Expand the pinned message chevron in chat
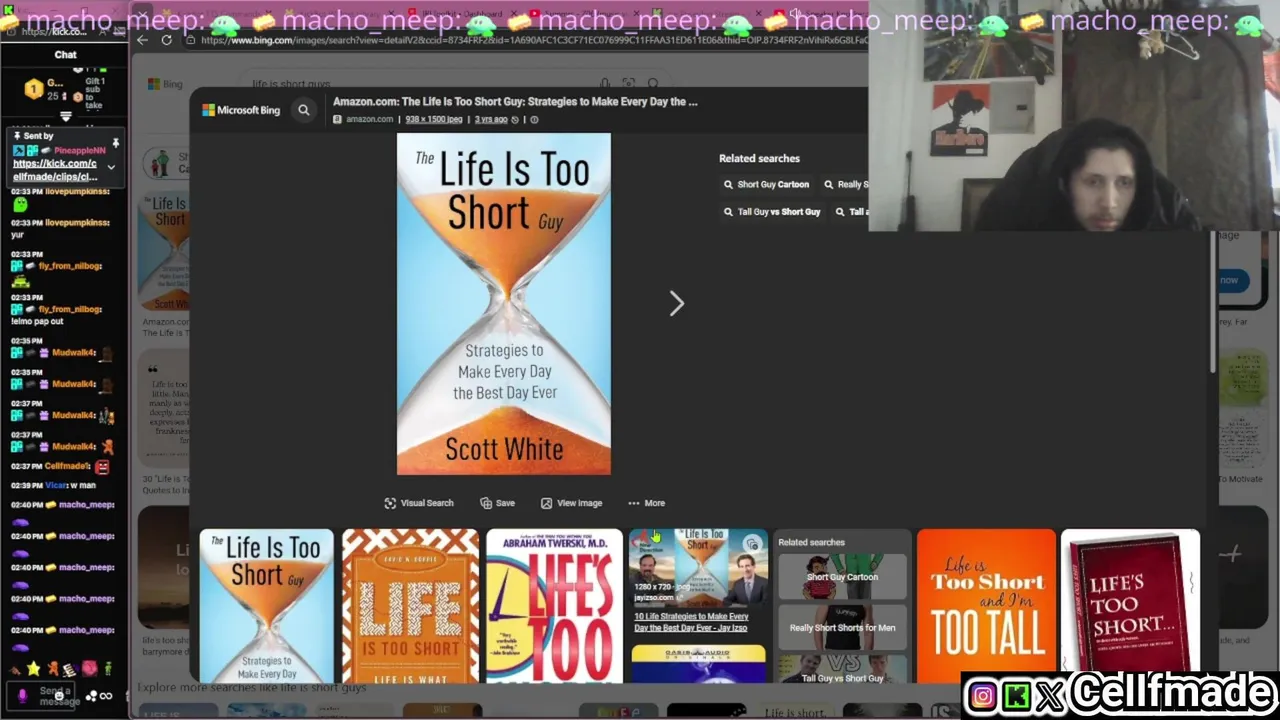The width and height of the screenshot is (1280, 720). pos(111,167)
